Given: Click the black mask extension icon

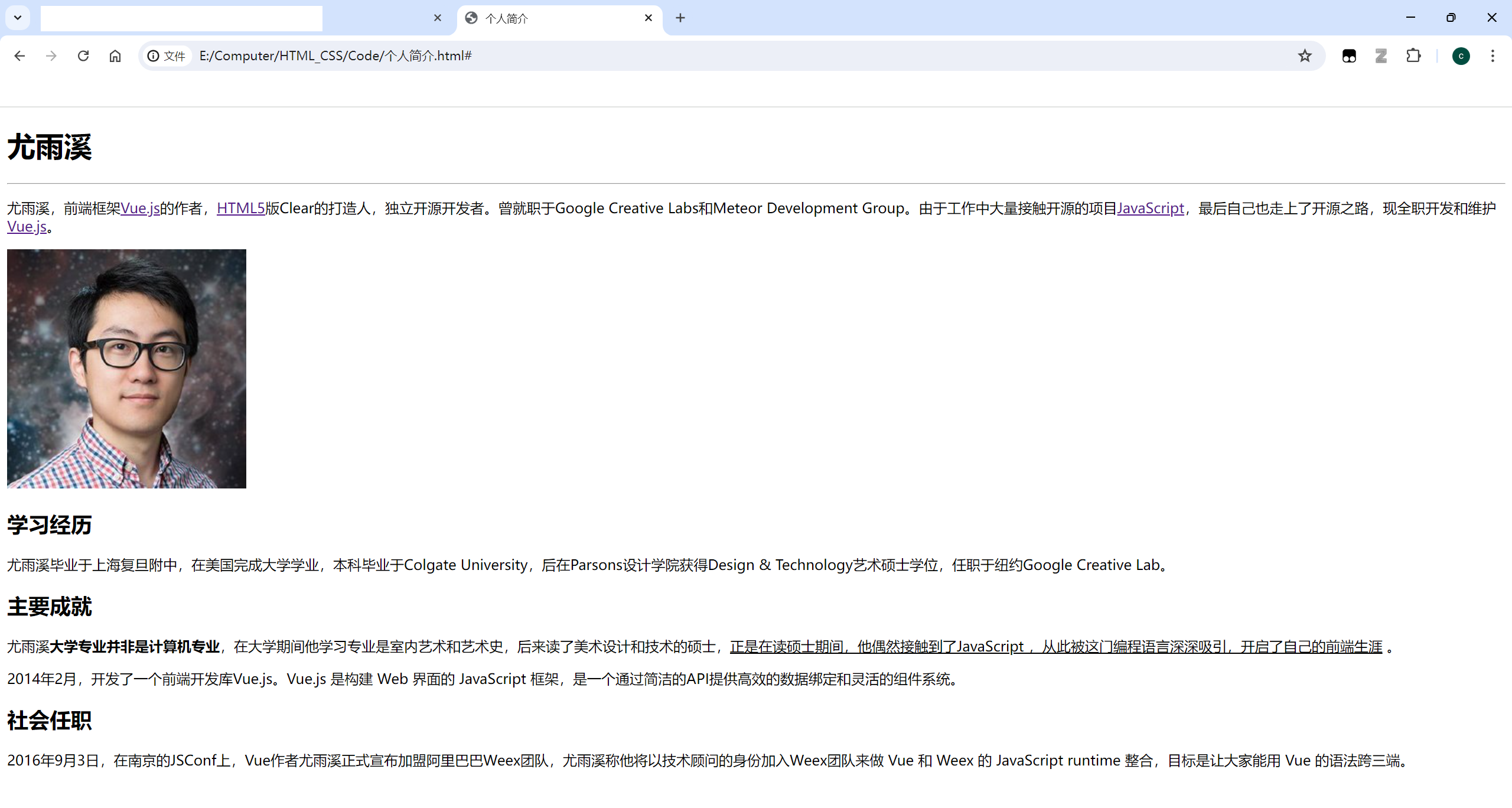Looking at the screenshot, I should click(1349, 56).
